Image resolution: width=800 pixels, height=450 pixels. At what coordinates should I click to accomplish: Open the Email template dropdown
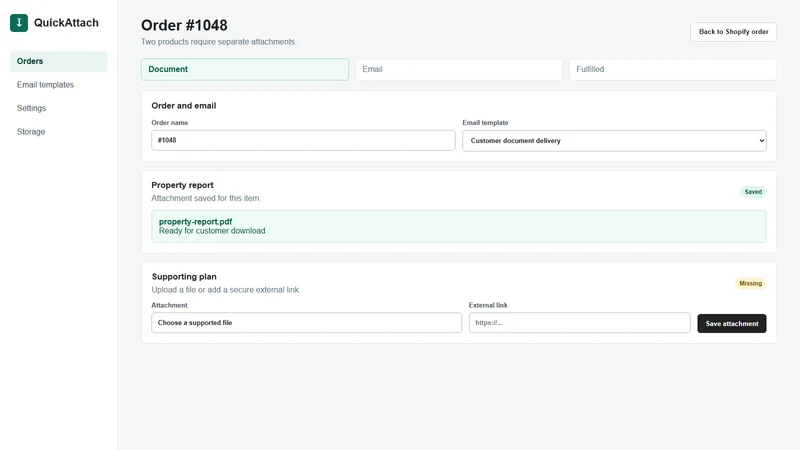pyautogui.click(x=614, y=141)
